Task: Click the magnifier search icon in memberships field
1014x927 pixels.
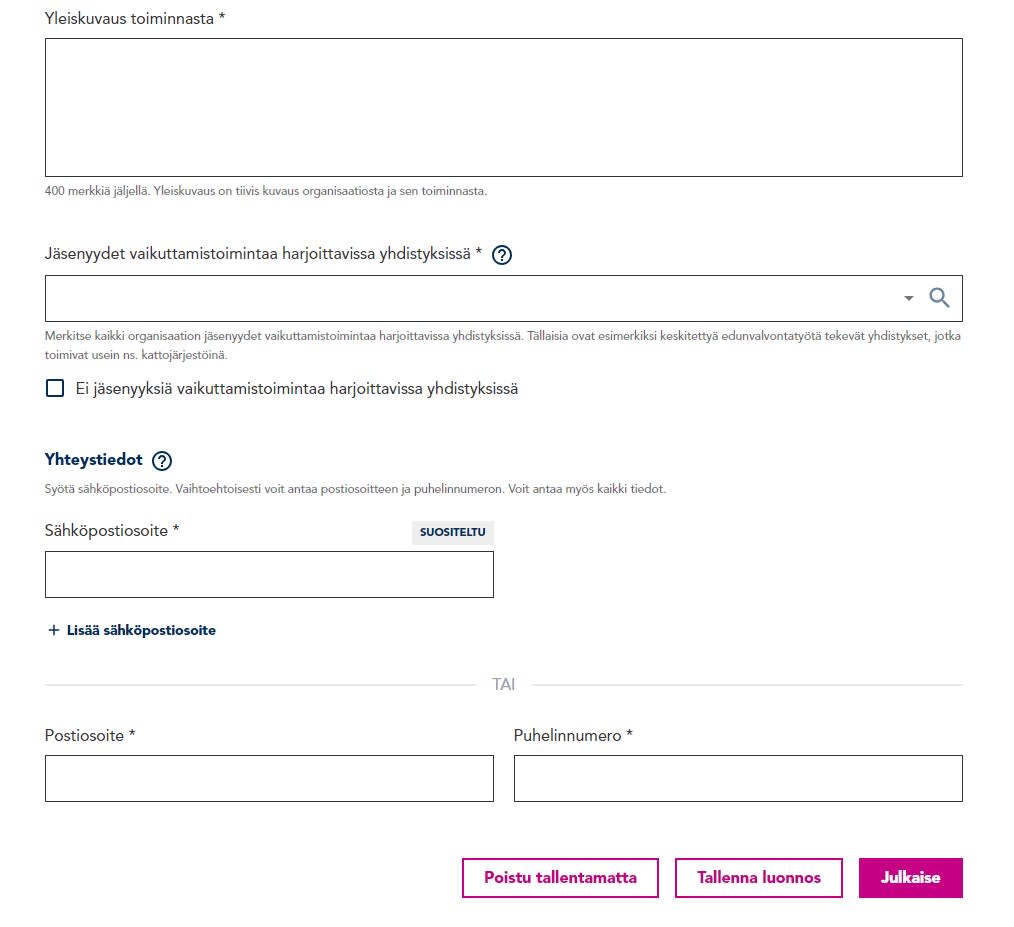Action: point(939,298)
